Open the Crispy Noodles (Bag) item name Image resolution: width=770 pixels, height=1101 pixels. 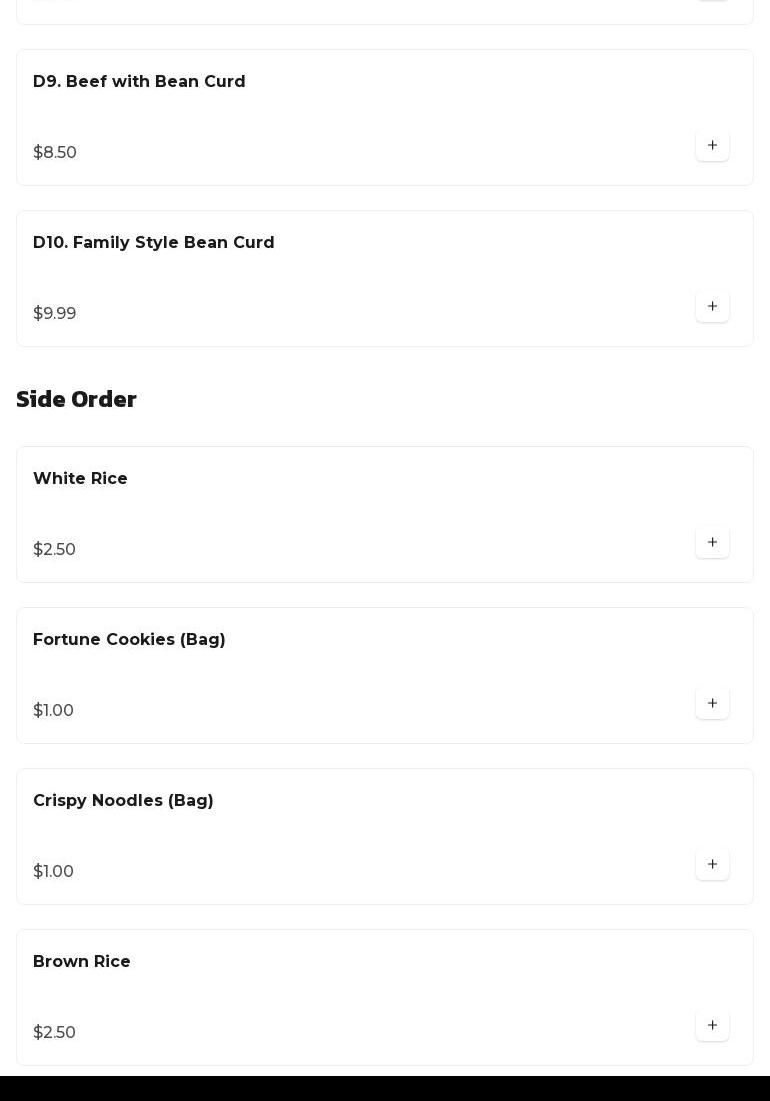(123, 801)
